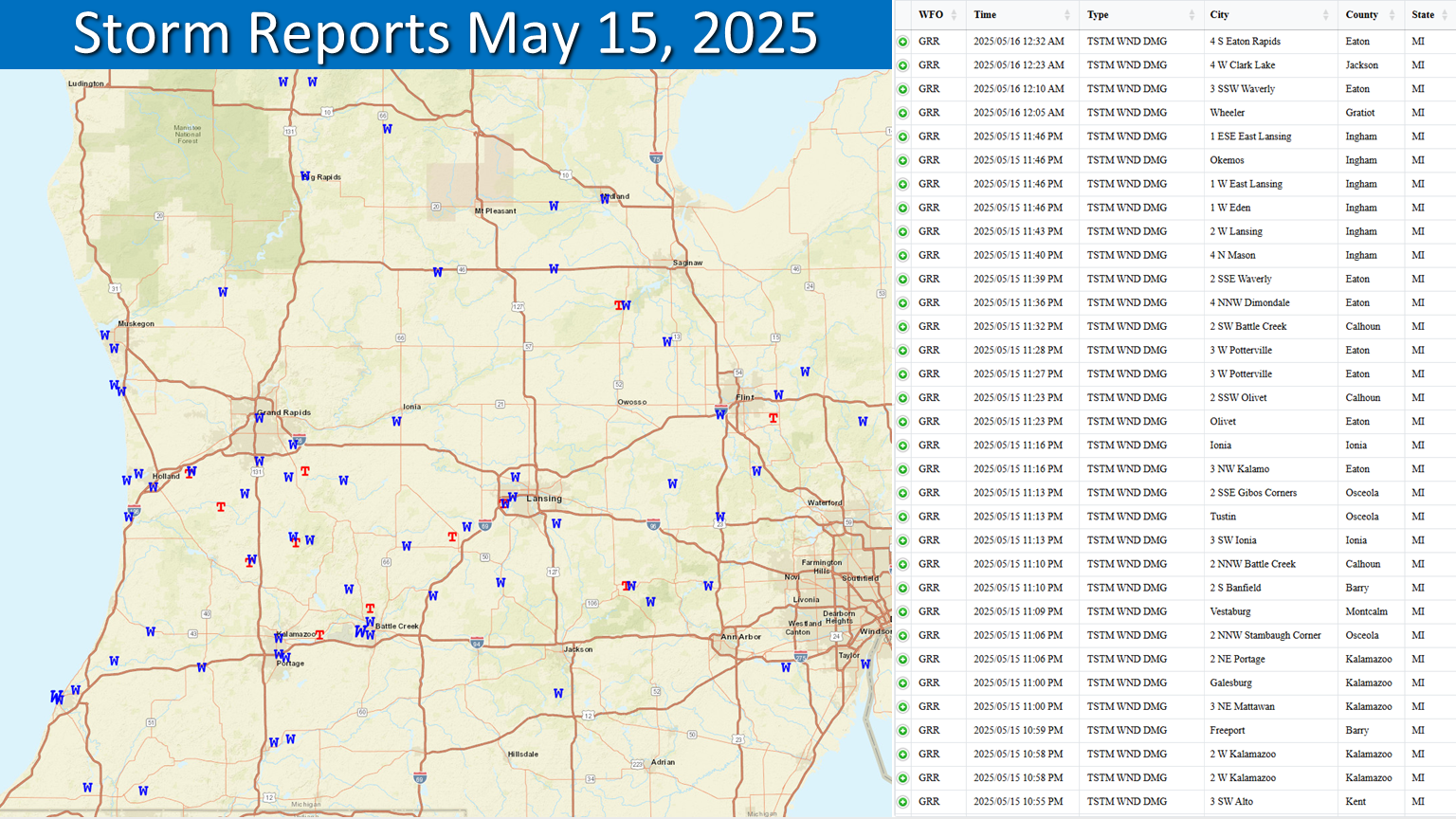Open green plus for 3 NW Kalamo row
Image resolution: width=1456 pixels, height=819 pixels.
click(x=902, y=469)
